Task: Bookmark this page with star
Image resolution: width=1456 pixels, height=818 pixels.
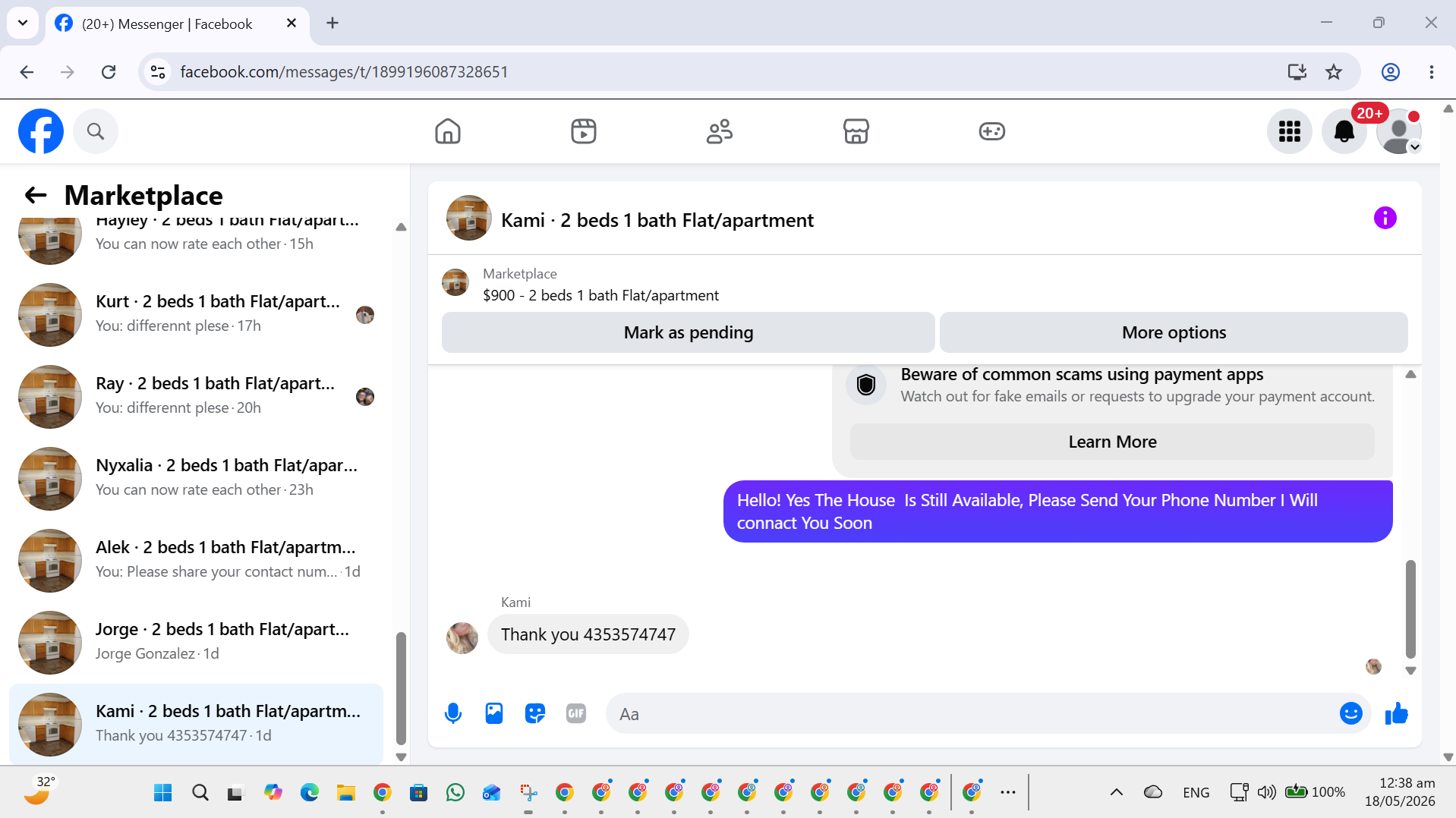Action: click(x=1334, y=72)
